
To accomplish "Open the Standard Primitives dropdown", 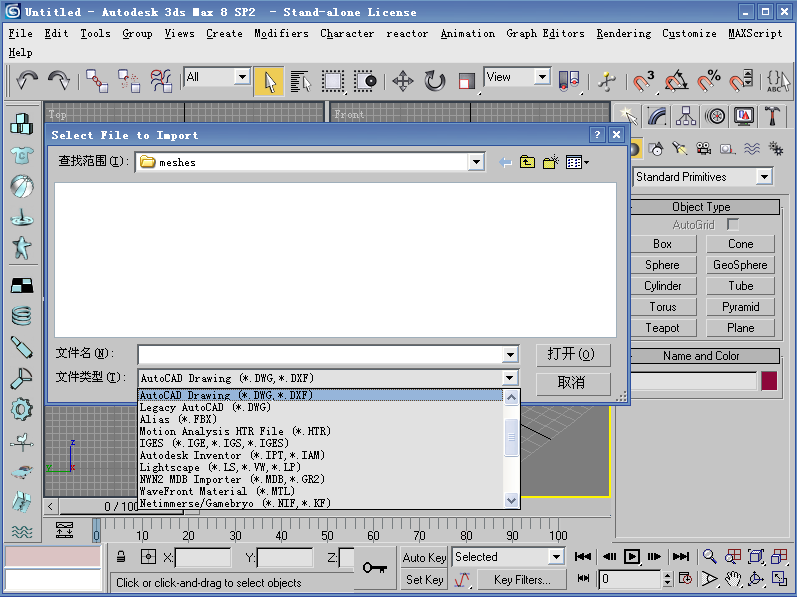I will [x=764, y=177].
